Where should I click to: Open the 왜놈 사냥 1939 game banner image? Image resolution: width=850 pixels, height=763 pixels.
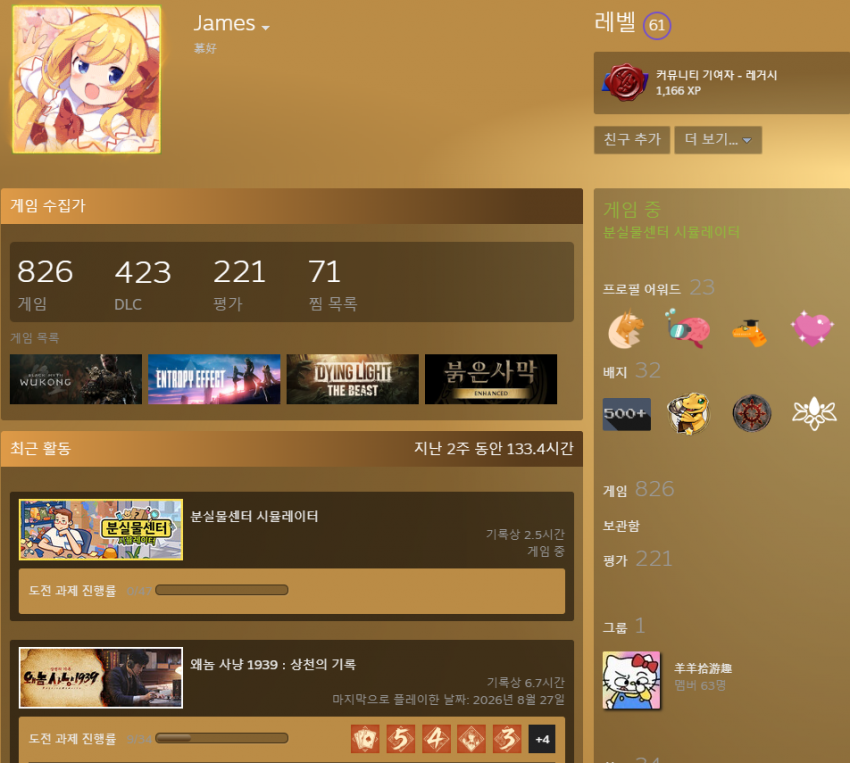pos(101,678)
